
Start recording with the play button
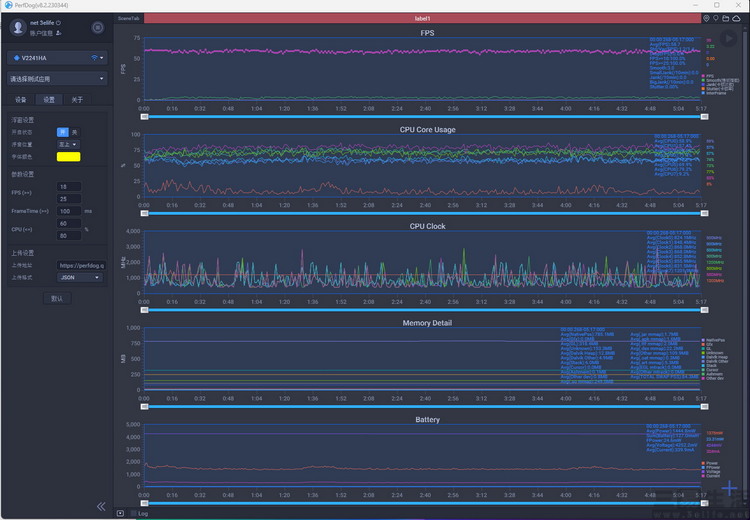(728, 38)
